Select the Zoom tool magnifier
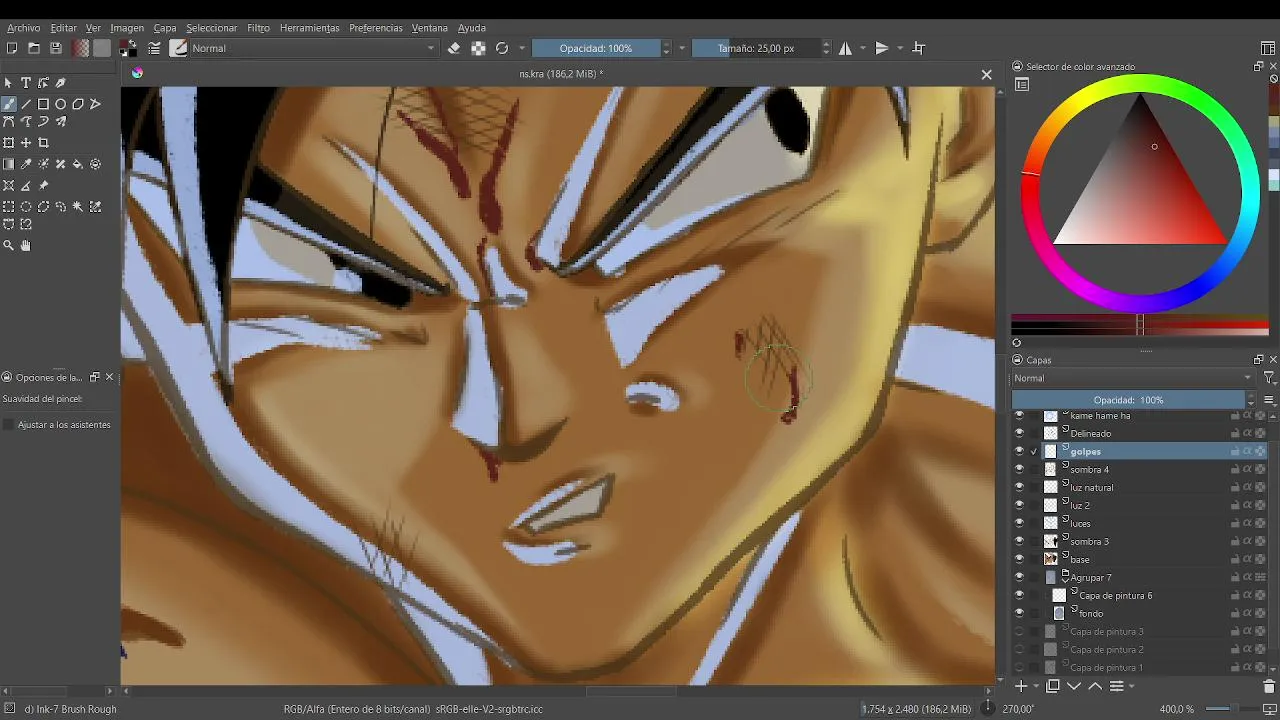1280x720 pixels. tap(9, 245)
